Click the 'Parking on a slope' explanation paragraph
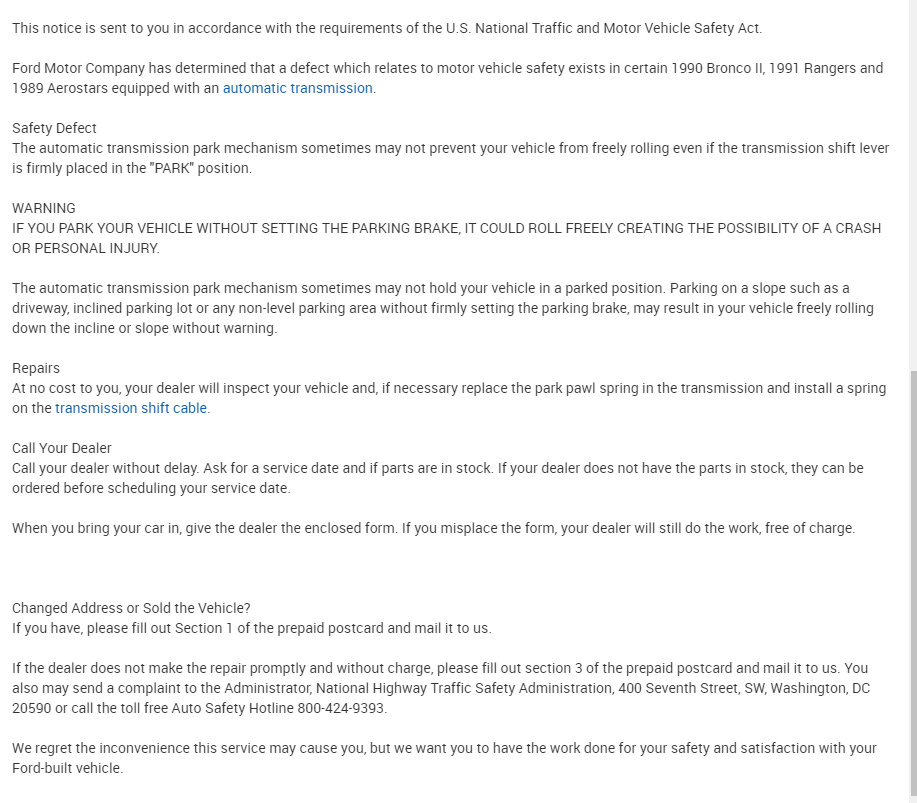This screenshot has height=803, width=917. [442, 308]
